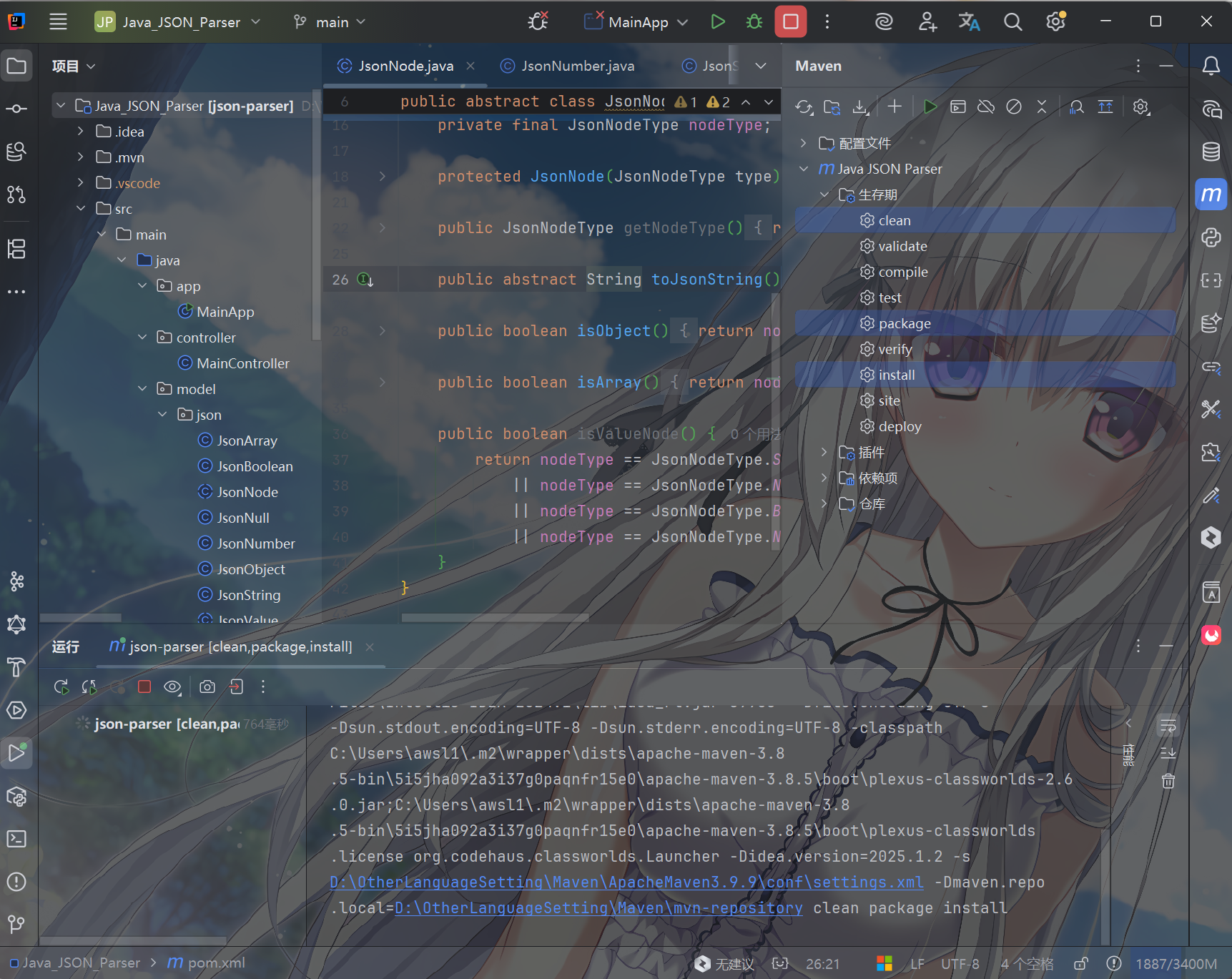Select MainController in the project tree
The height and width of the screenshot is (979, 1232).
point(242,363)
